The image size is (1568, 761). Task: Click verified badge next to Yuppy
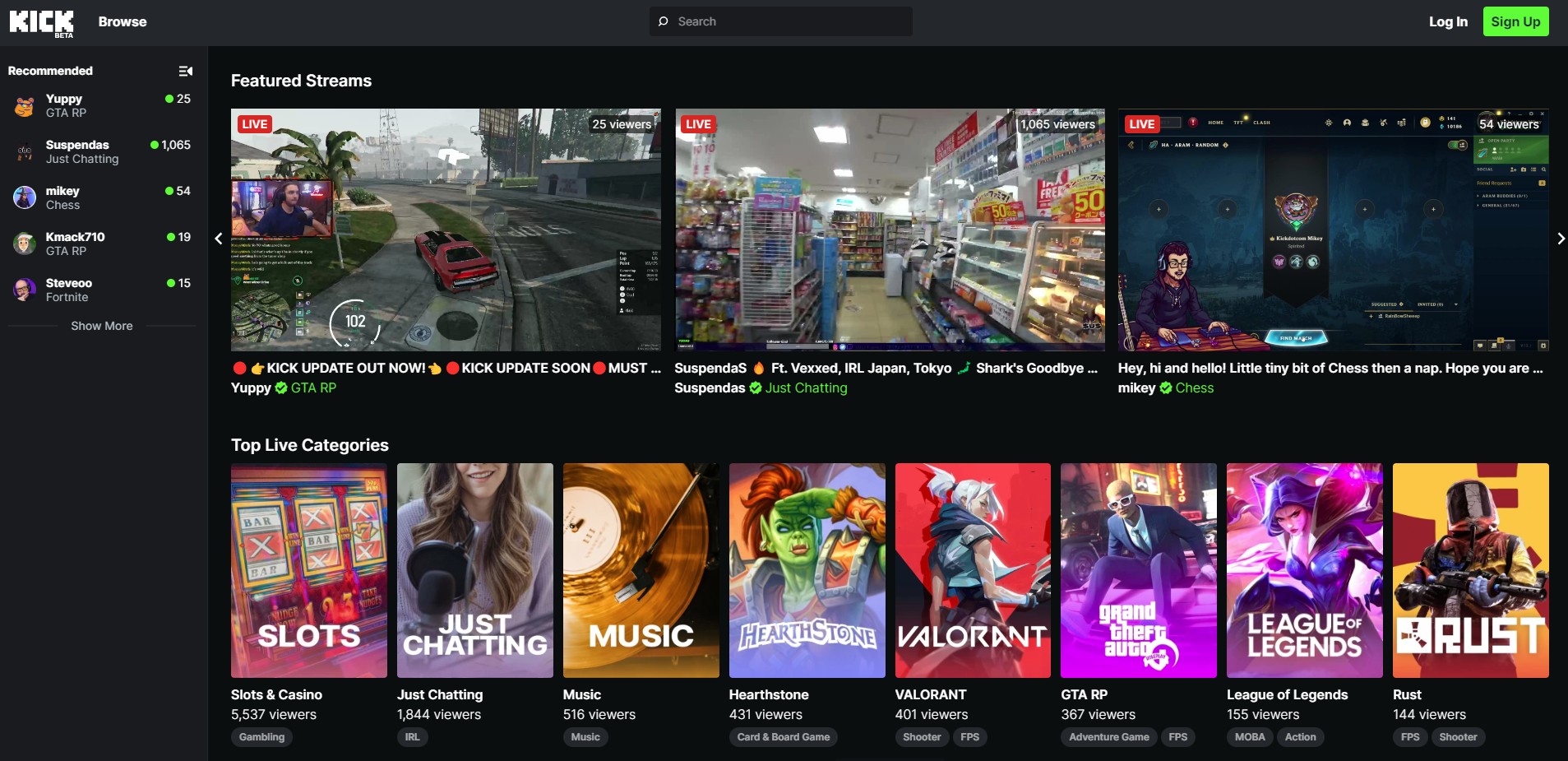(281, 388)
